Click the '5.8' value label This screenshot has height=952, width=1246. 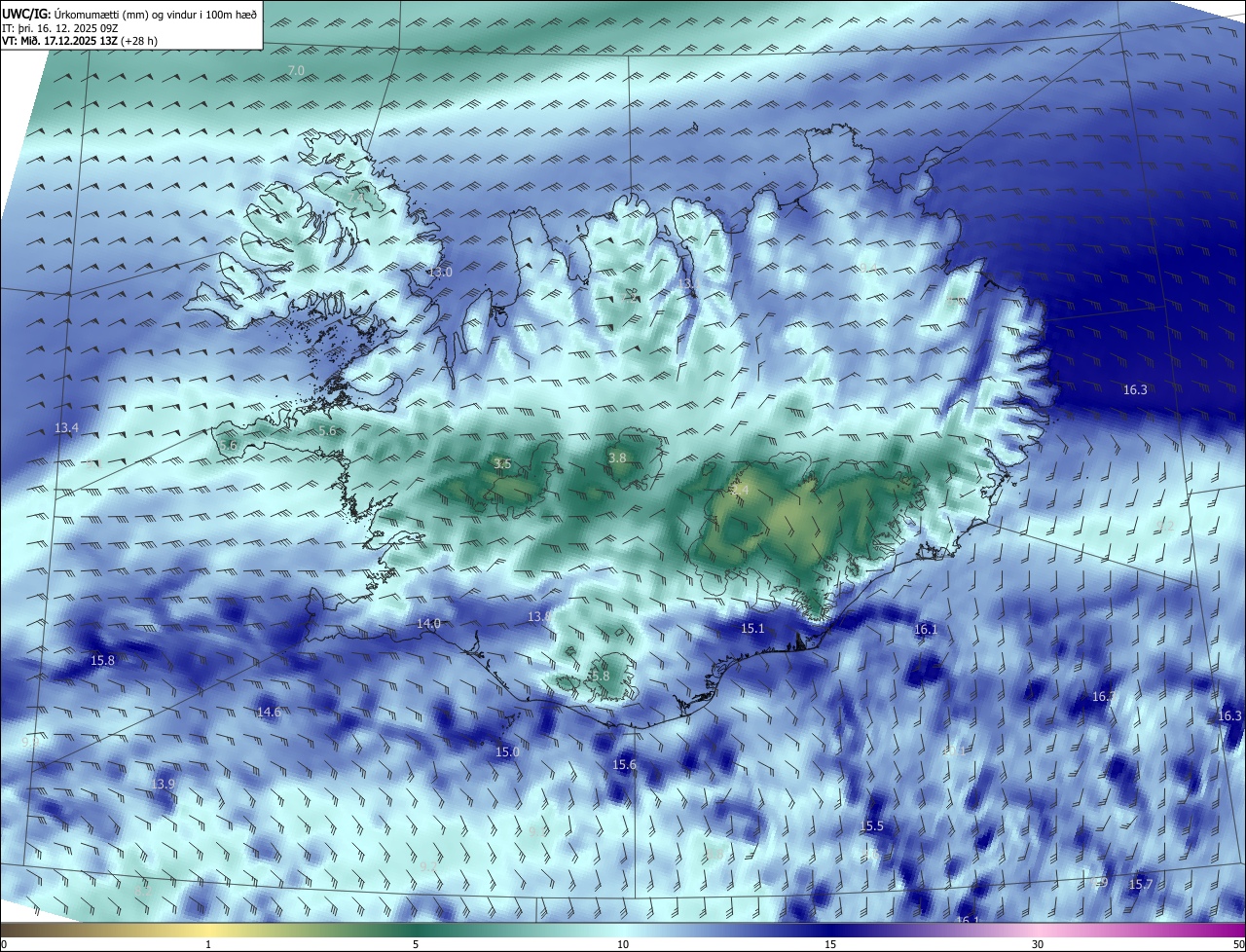(599, 676)
